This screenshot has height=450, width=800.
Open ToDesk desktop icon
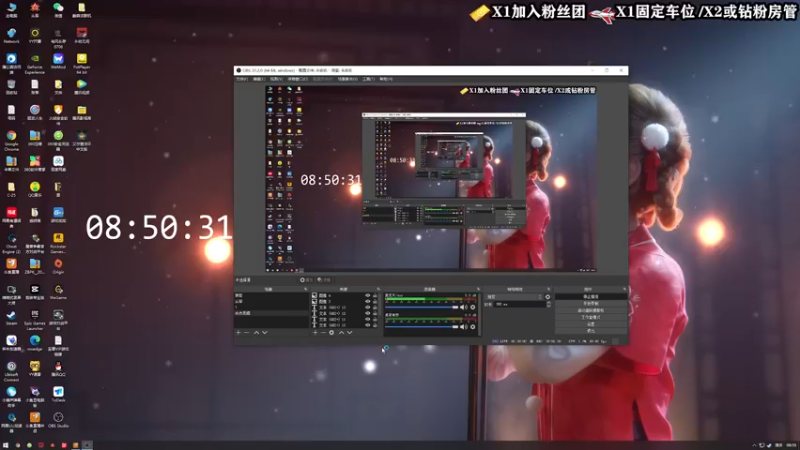pyautogui.click(x=58, y=394)
